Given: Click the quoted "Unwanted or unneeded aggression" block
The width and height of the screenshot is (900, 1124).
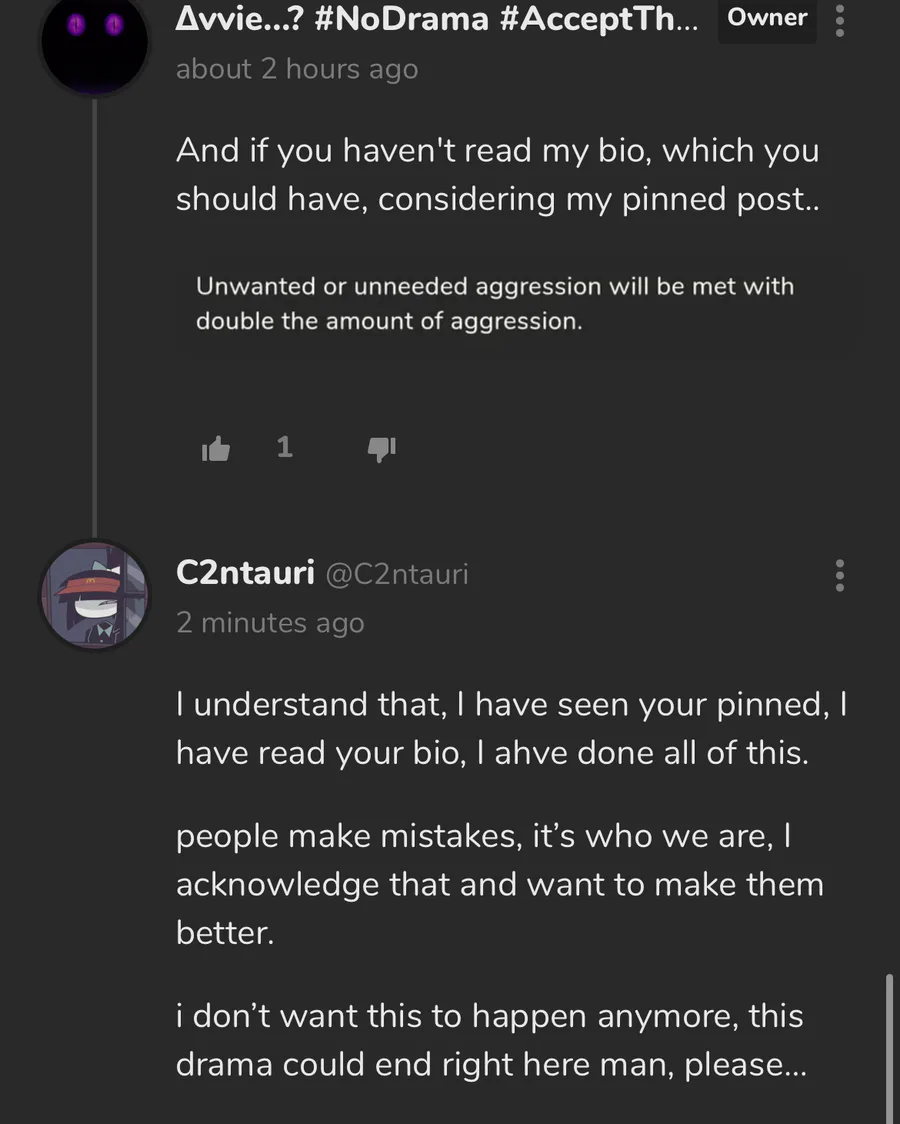Looking at the screenshot, I should point(494,304).
